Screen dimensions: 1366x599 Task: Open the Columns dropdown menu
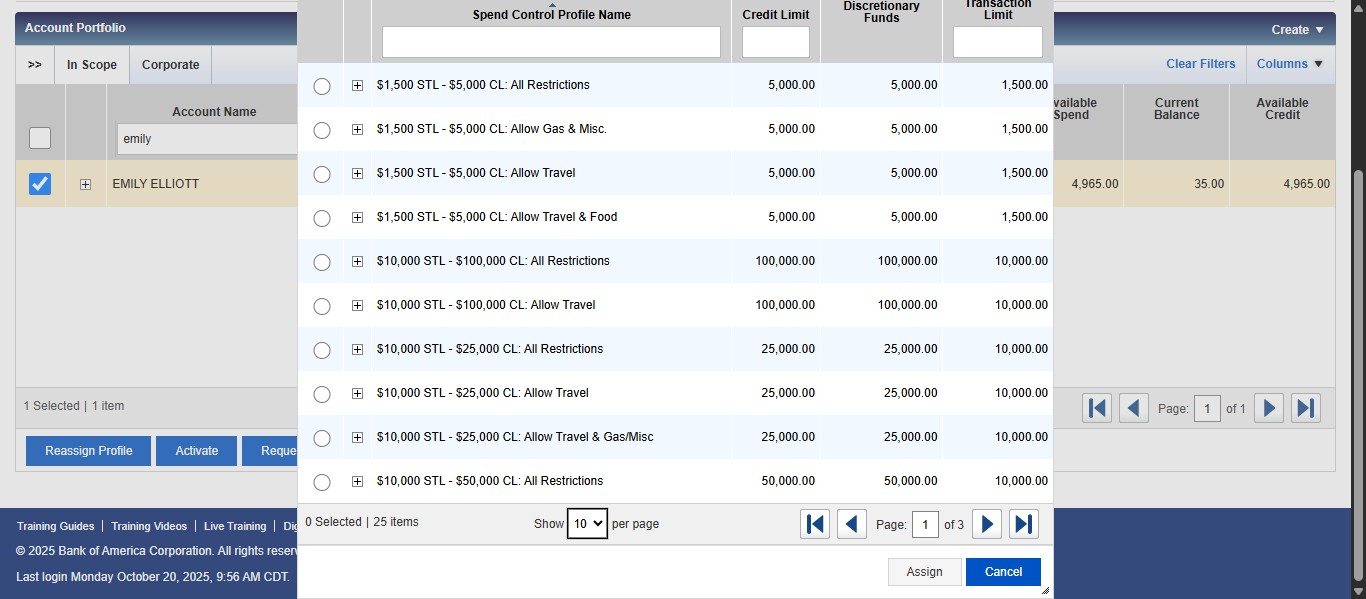point(1289,64)
